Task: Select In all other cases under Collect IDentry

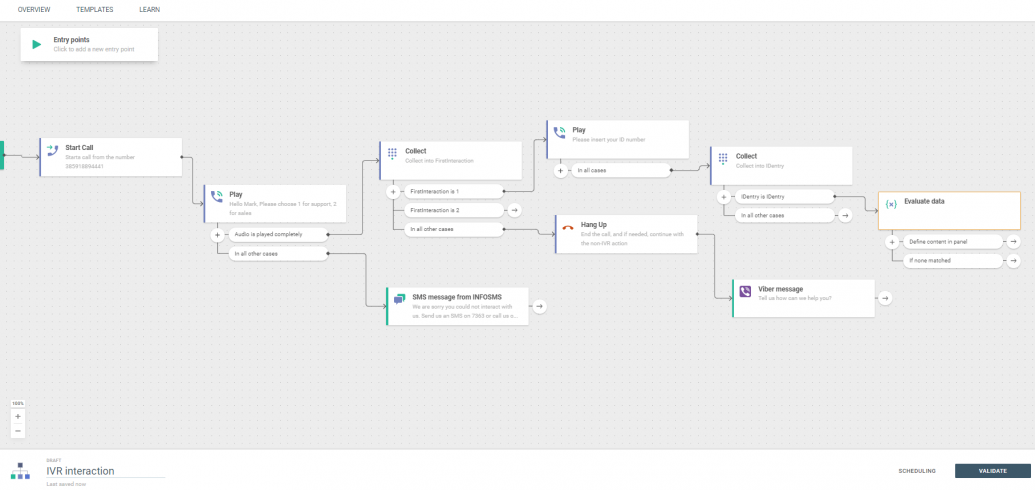Action: 784,215
